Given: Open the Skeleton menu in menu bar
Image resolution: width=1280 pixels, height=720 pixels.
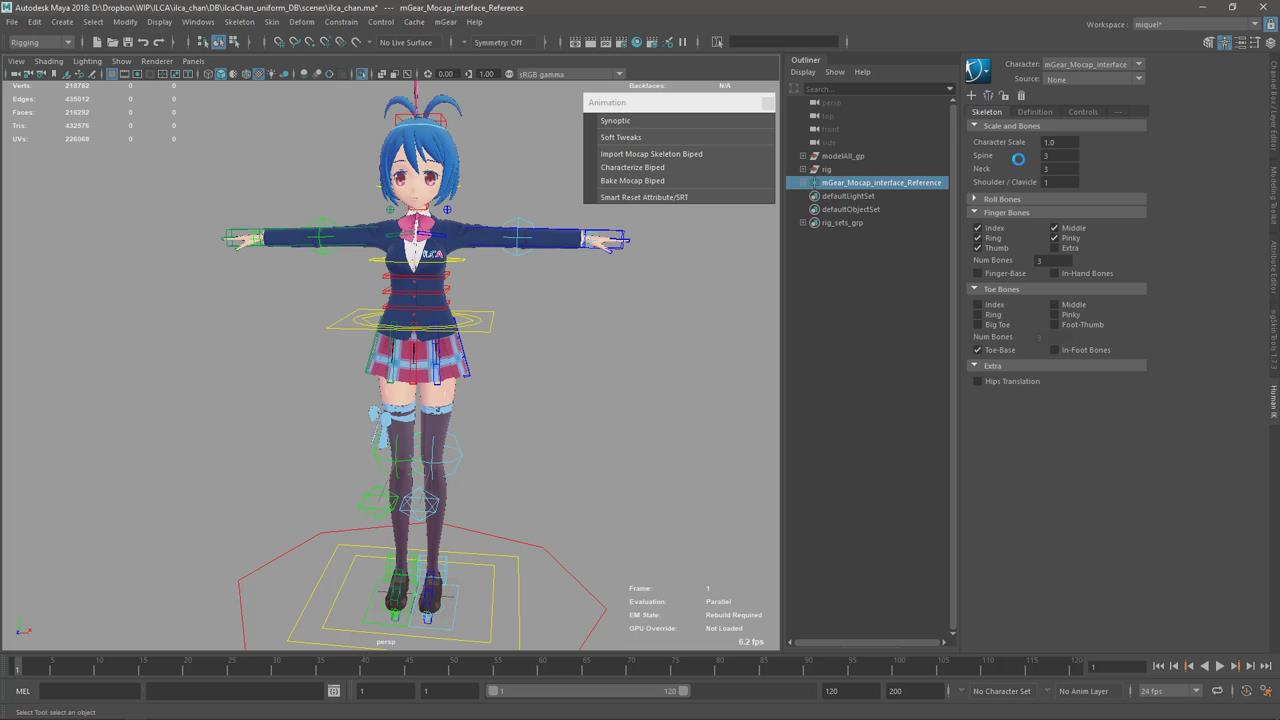Looking at the screenshot, I should (x=239, y=22).
